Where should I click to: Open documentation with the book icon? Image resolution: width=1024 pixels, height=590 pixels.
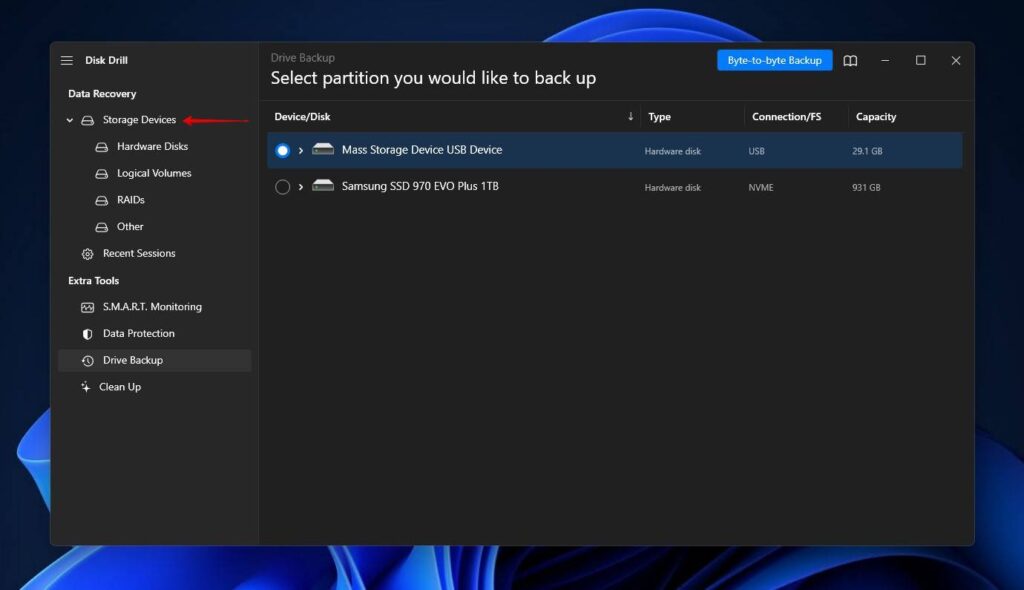pos(849,60)
